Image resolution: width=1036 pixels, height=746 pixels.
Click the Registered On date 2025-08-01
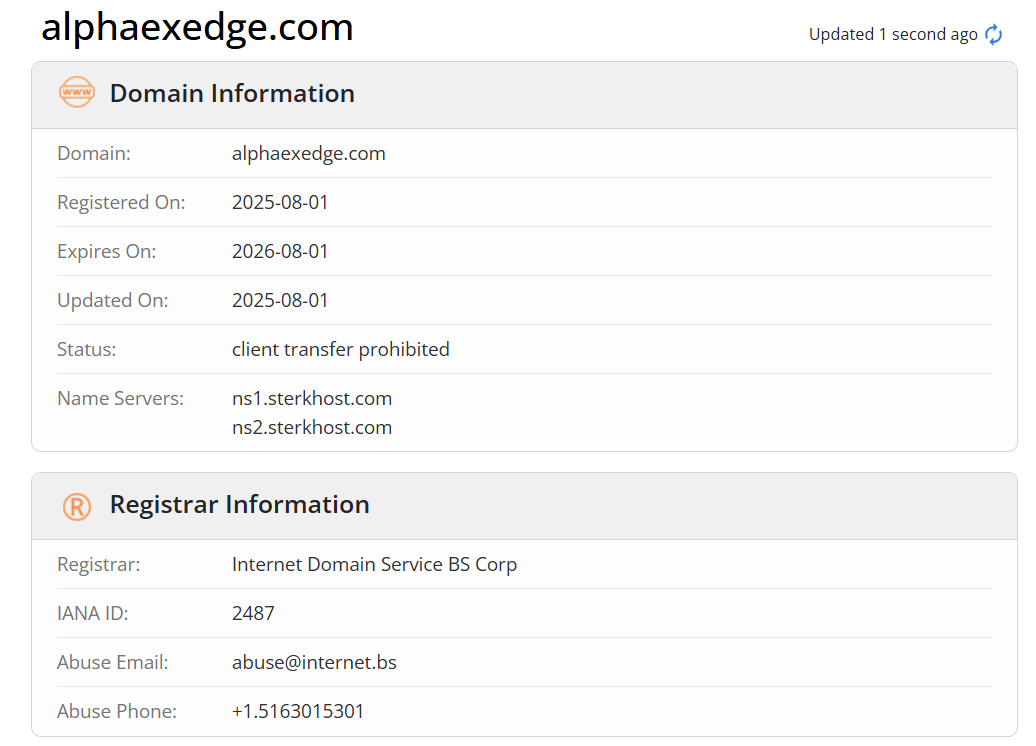280,202
